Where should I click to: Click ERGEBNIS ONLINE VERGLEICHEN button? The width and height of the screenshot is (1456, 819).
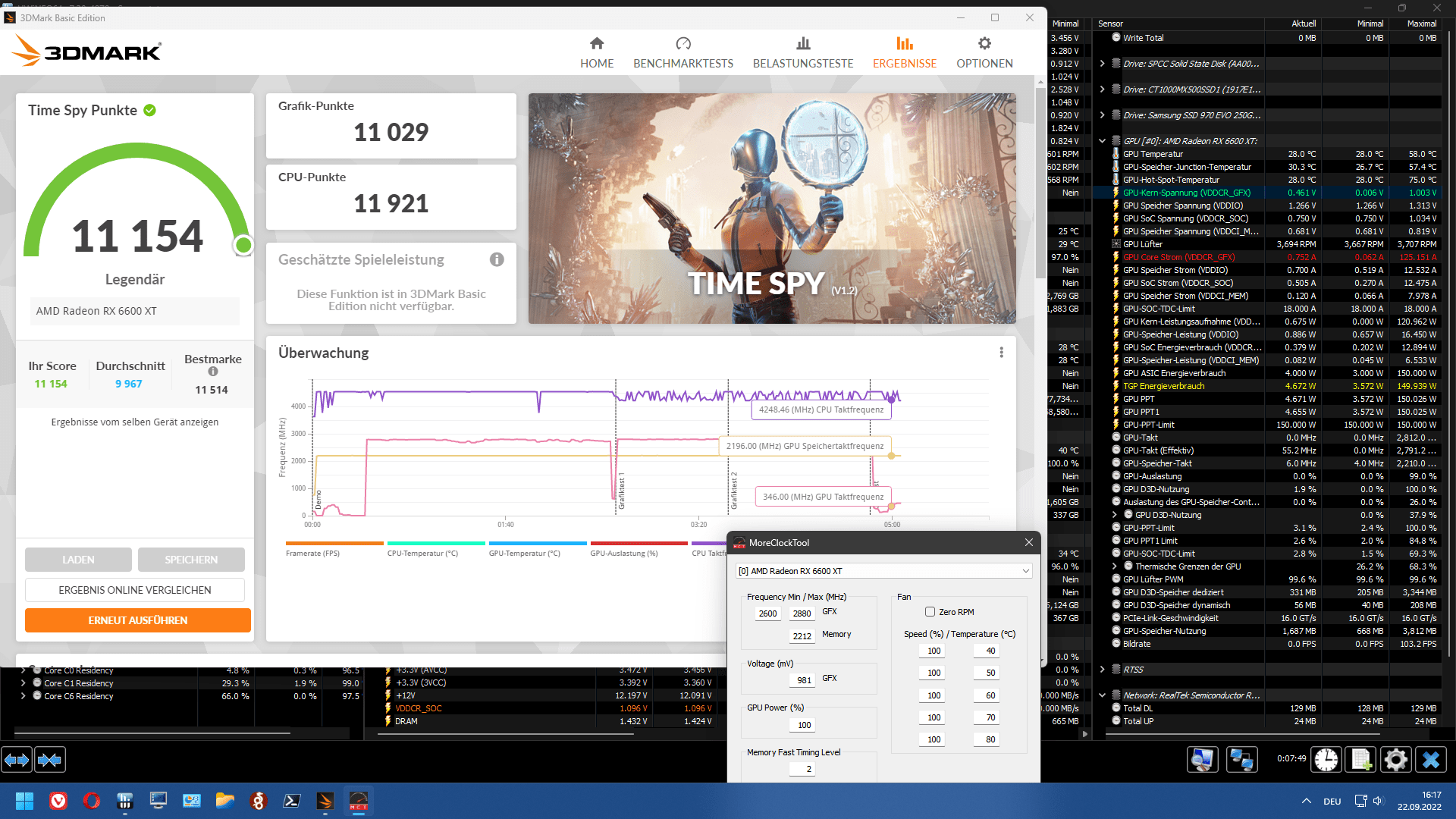tap(135, 590)
